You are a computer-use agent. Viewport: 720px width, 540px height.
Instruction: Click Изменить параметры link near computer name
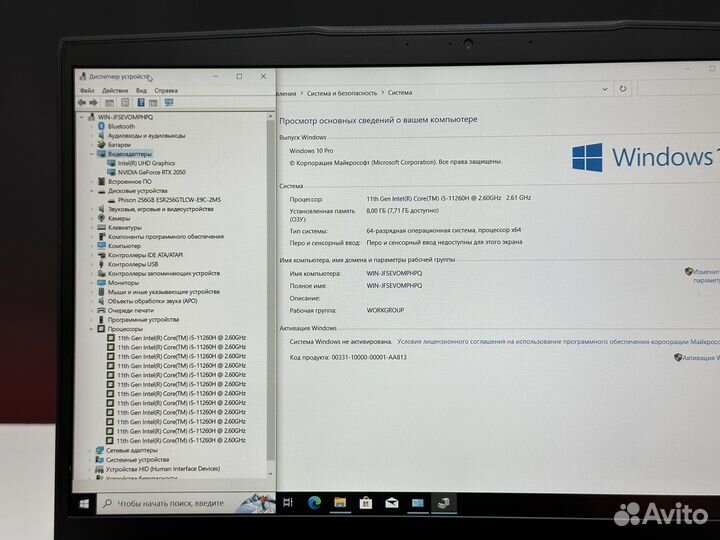703,276
